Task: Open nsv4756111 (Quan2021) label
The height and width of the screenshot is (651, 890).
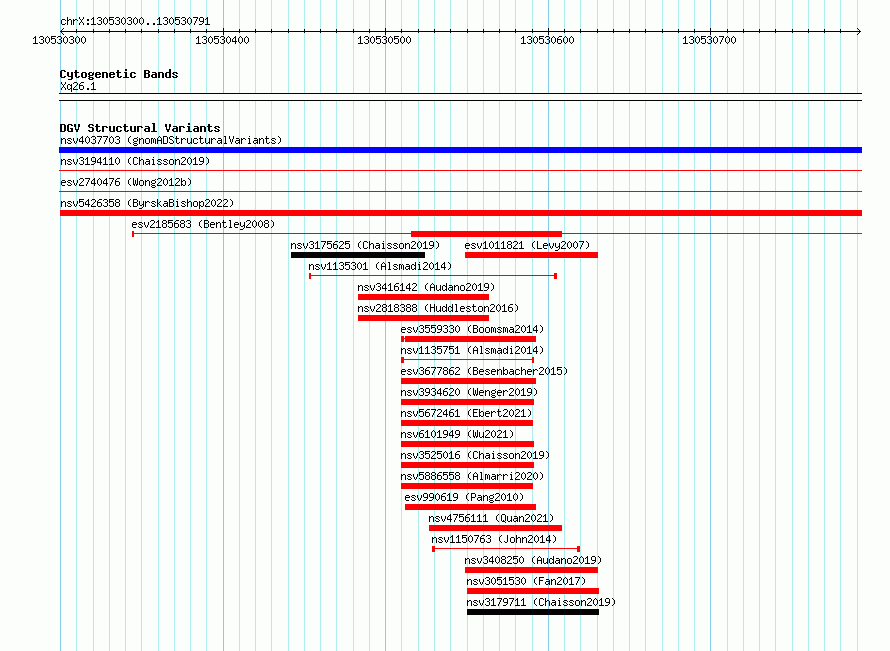Action: [491, 518]
